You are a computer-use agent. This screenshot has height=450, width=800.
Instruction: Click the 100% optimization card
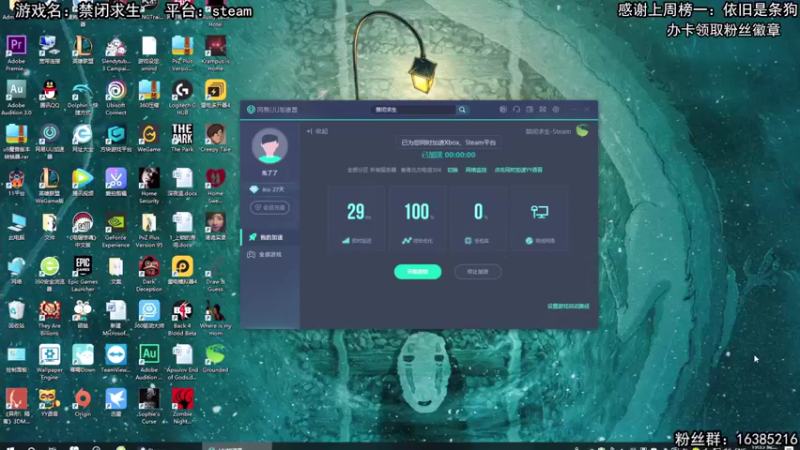tap(417, 218)
